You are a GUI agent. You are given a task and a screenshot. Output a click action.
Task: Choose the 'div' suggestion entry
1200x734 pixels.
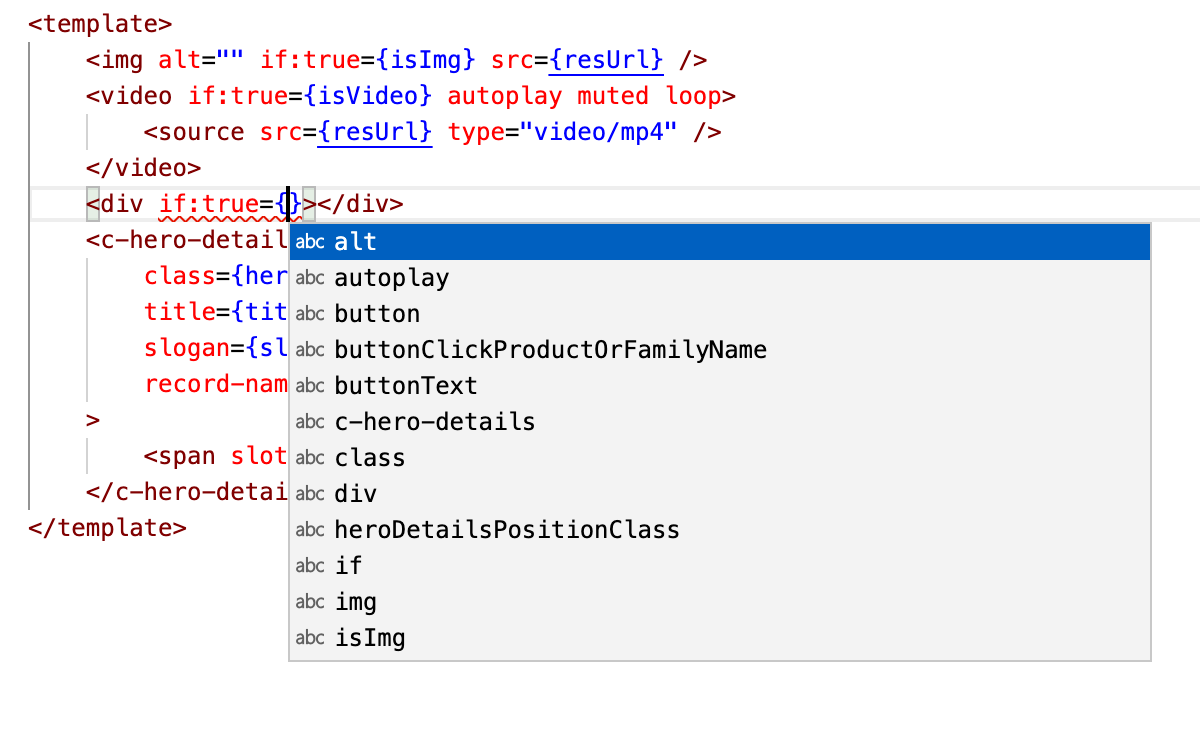click(x=720, y=494)
